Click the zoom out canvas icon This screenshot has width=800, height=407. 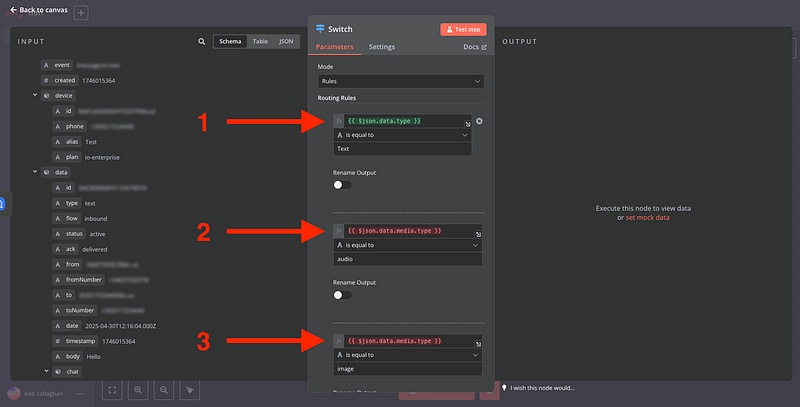coord(164,390)
